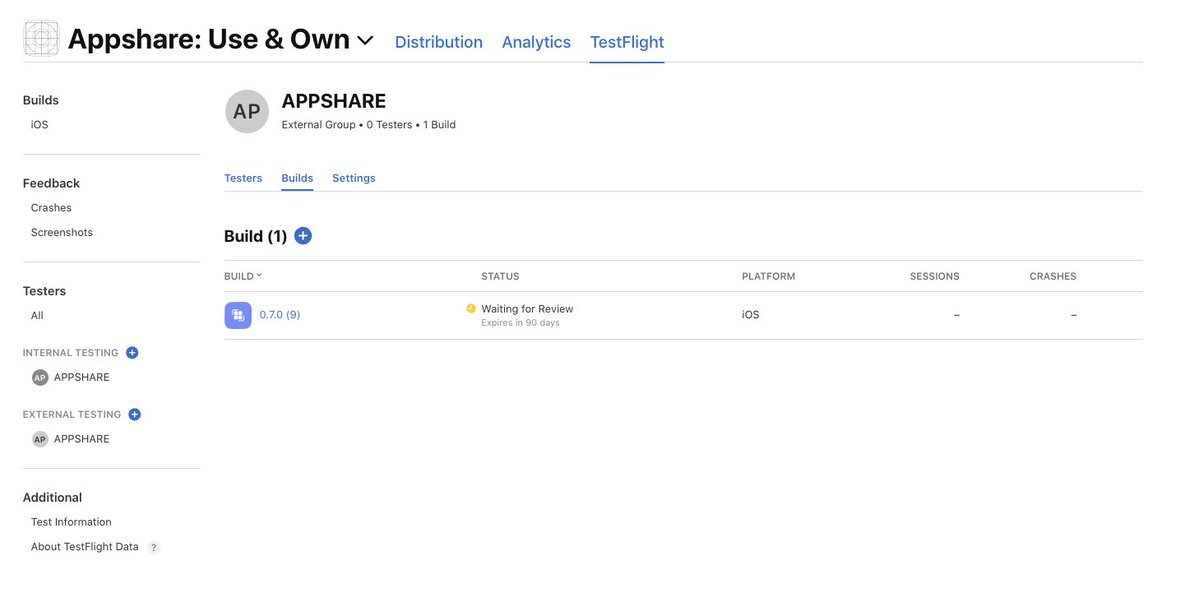Screen dimensions: 1199x607
Task: Add a new External Testing group
Action: pos(135,414)
